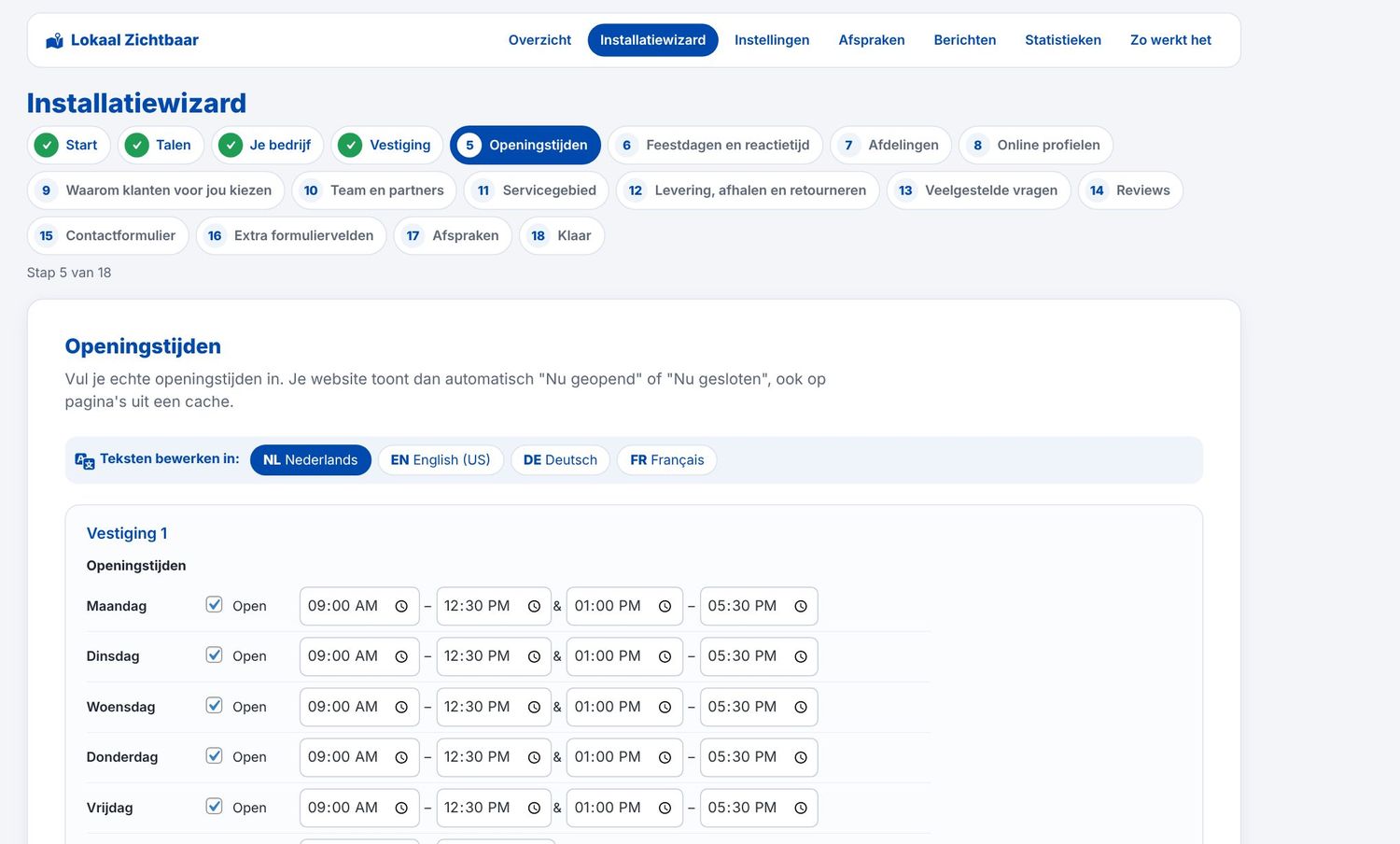The height and width of the screenshot is (844, 1400).
Task: Open clock picker for Maandag 12:30 PM
Action: 534,606
